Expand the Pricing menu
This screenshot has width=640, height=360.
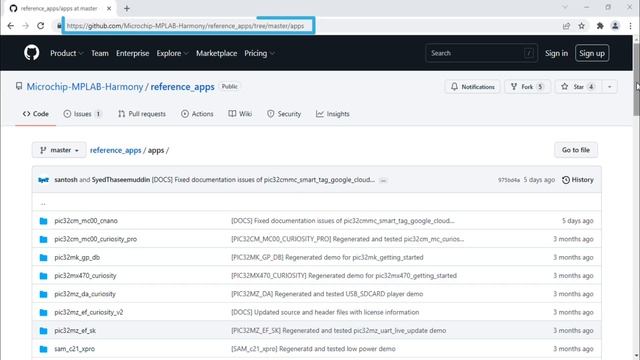tap(259, 53)
